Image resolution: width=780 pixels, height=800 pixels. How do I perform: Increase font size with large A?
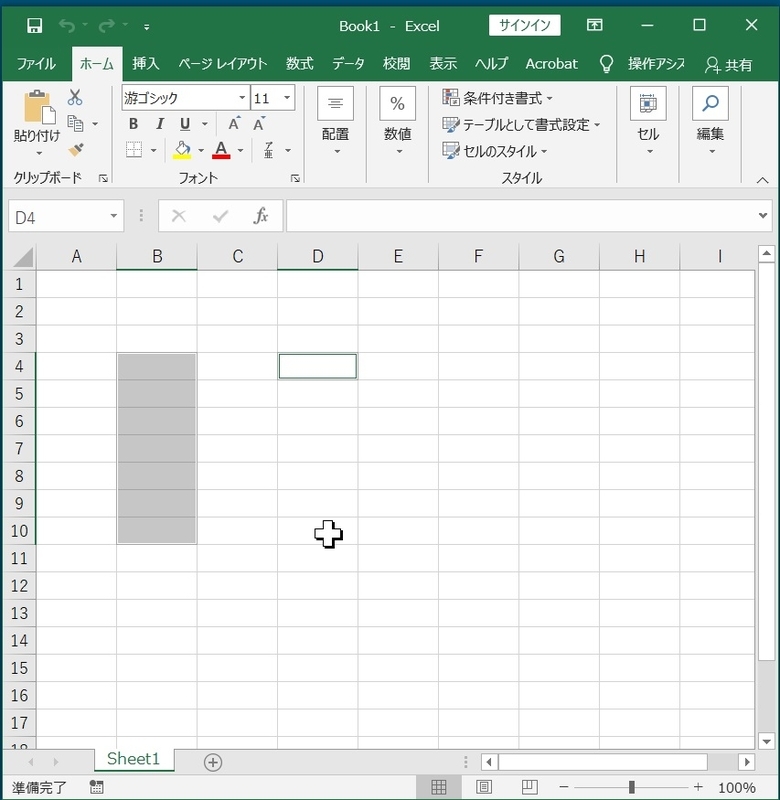click(x=234, y=124)
